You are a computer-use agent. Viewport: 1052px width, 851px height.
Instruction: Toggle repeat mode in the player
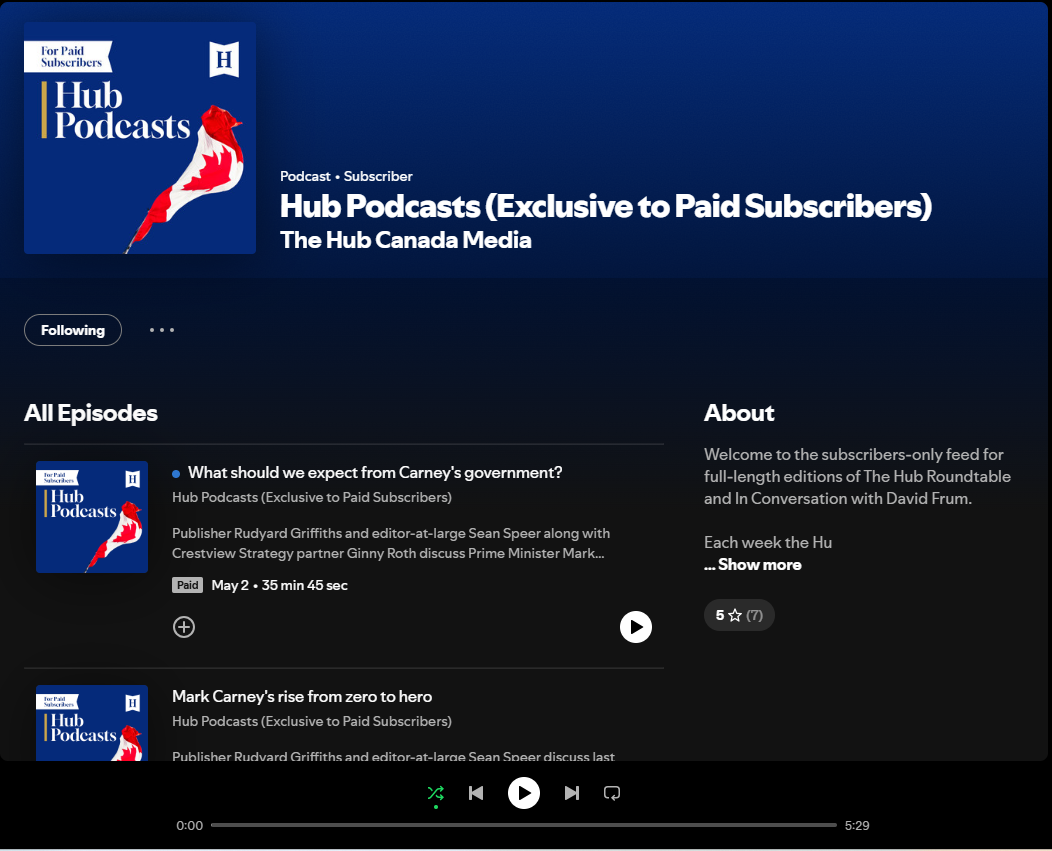612,793
